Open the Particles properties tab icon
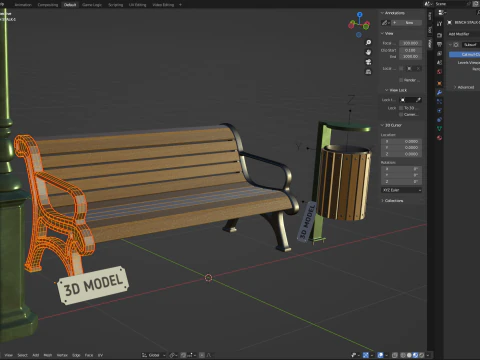Screen dimensions: 480x360 tap(439, 101)
